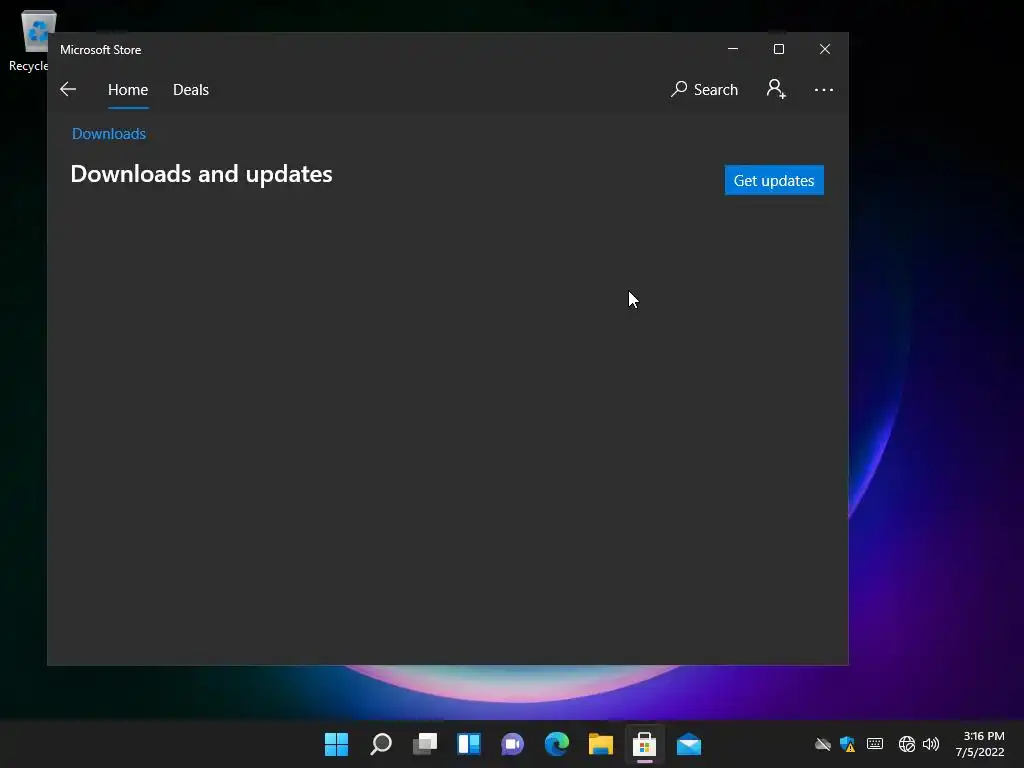This screenshot has height=768, width=1024.
Task: Open the Home tab in Microsoft Store
Action: pyautogui.click(x=128, y=89)
